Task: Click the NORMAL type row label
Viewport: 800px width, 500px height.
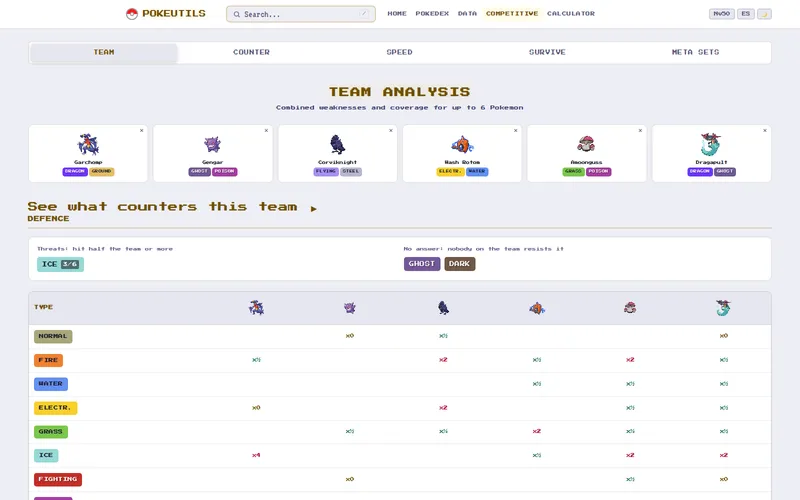Action: point(53,336)
